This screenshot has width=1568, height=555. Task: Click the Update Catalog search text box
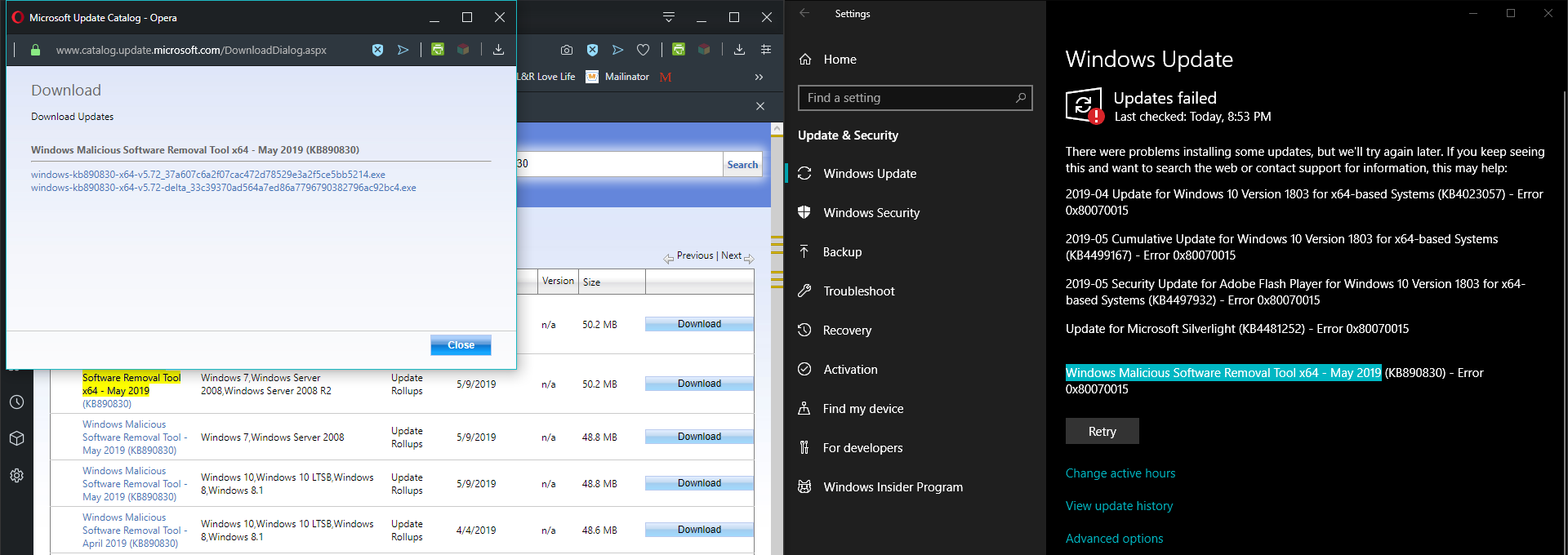[x=619, y=164]
